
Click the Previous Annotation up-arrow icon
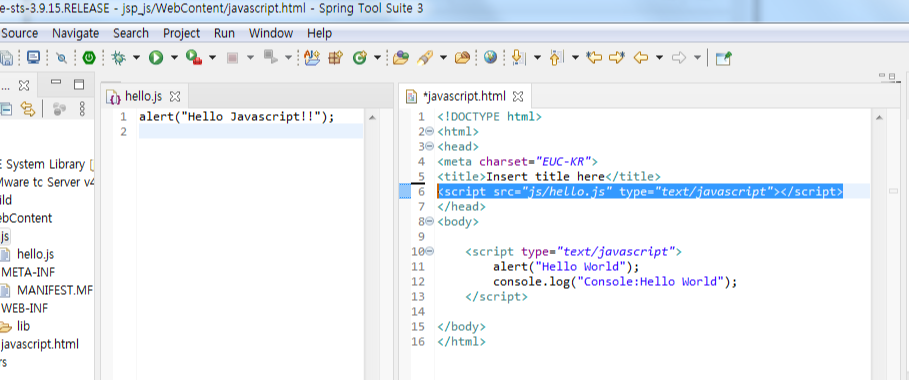(556, 57)
